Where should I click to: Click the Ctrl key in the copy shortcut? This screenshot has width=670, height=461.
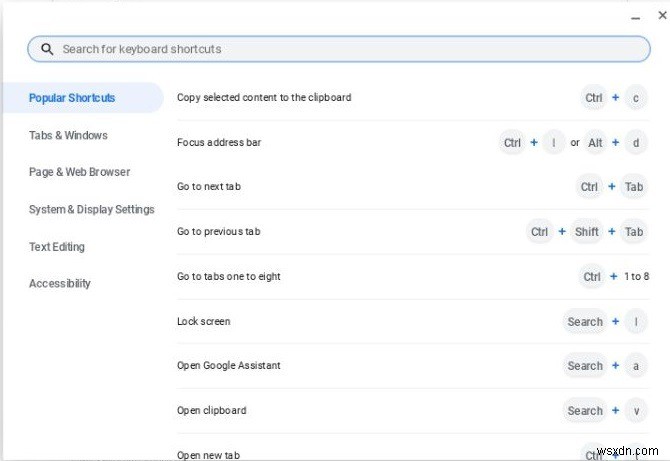[594, 98]
